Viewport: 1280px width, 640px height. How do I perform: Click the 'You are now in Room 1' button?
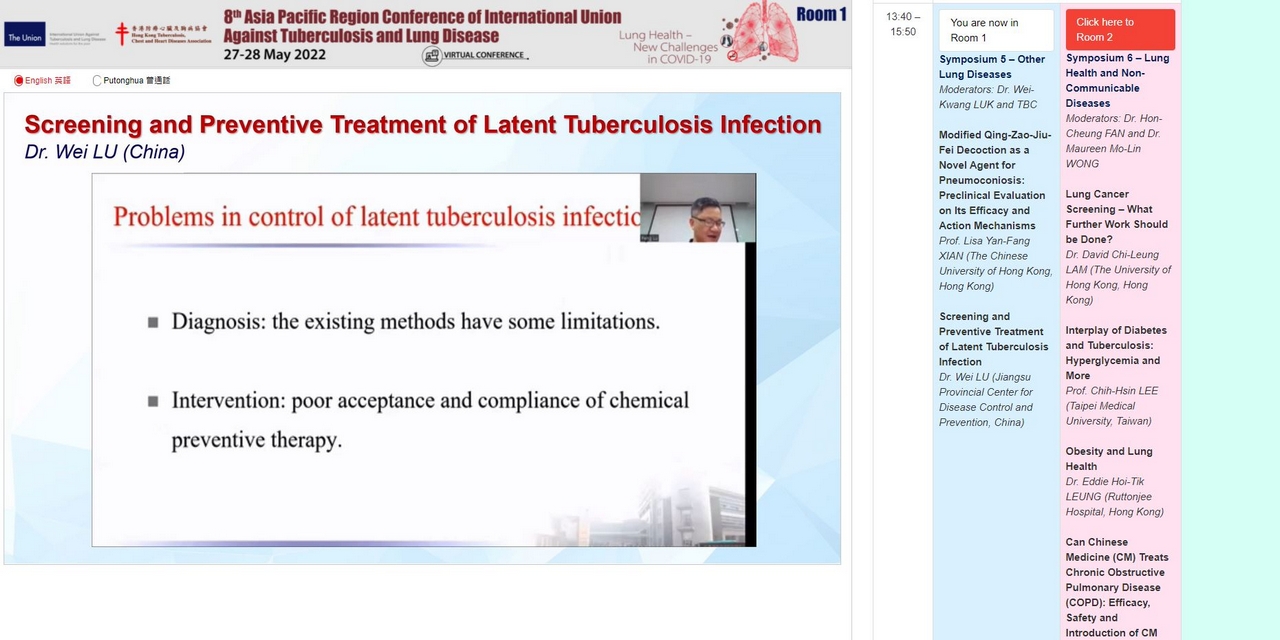[x=995, y=30]
